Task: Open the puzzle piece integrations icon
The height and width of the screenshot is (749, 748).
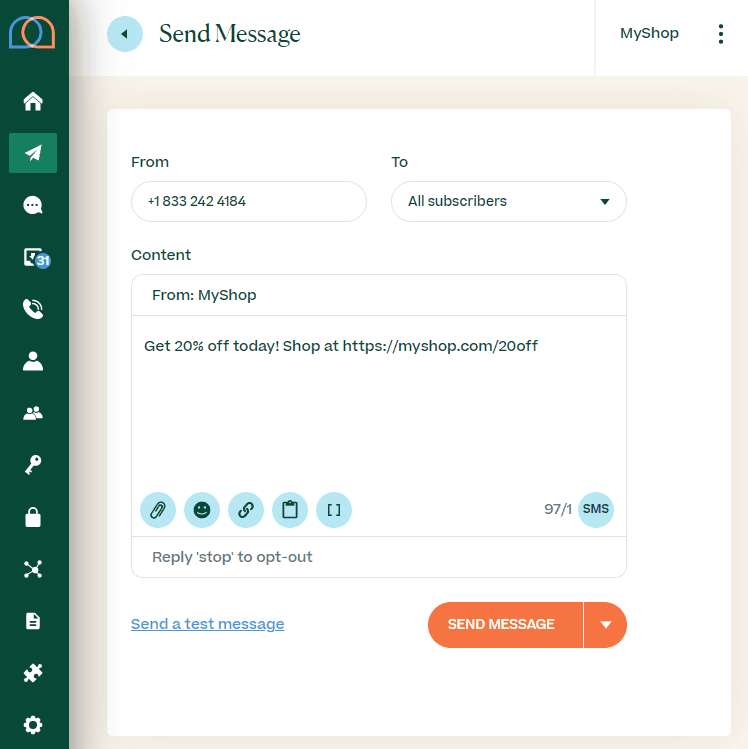Action: pyautogui.click(x=33, y=673)
